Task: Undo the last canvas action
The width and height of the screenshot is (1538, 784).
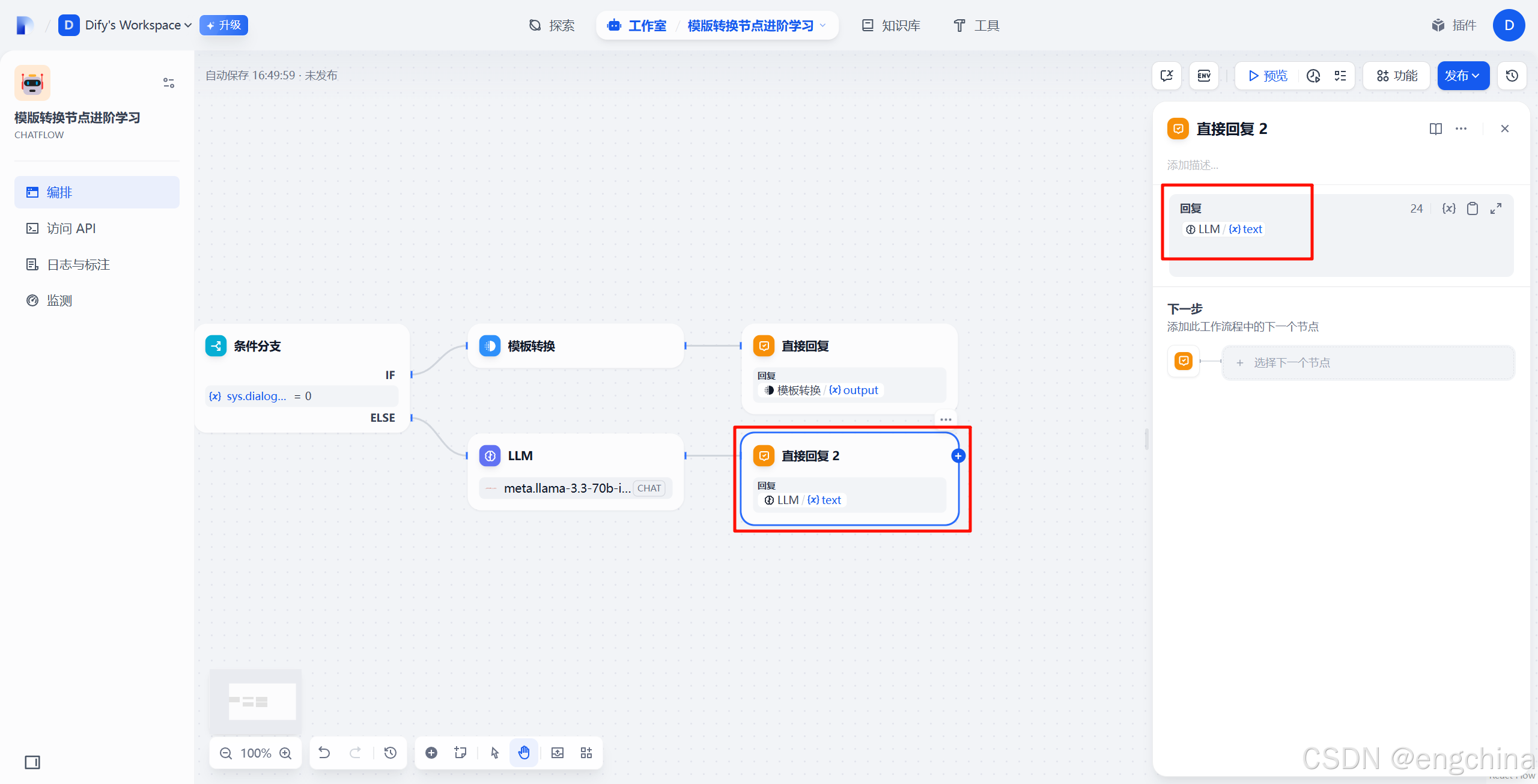Action: coord(324,753)
